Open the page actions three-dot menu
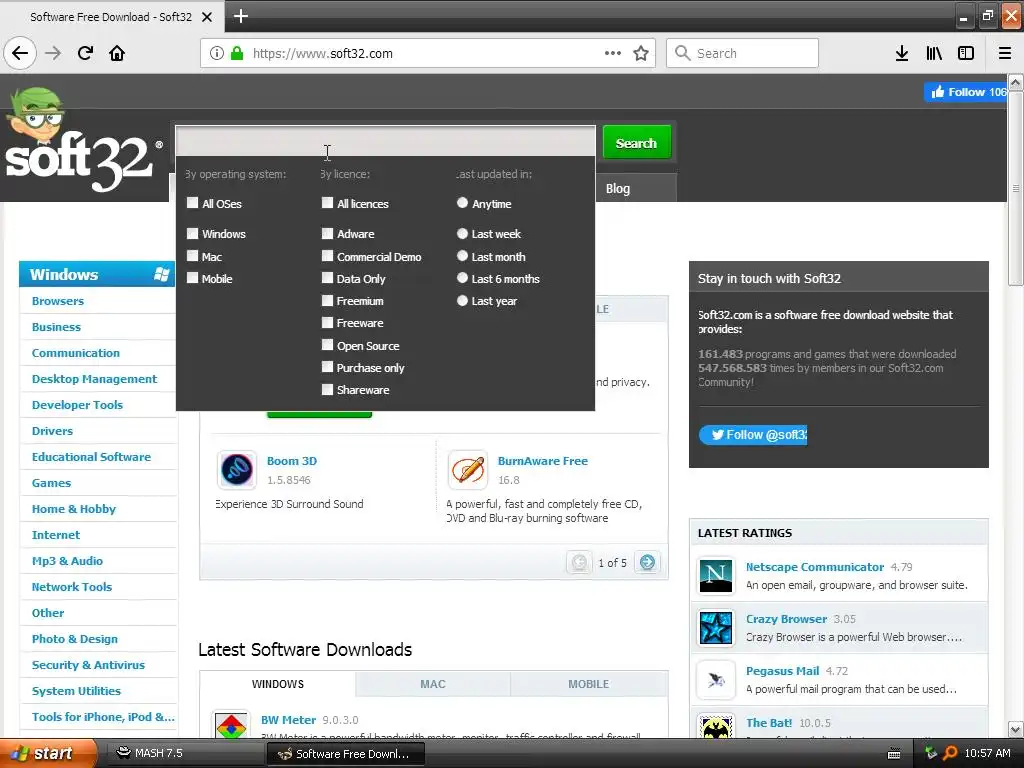Image resolution: width=1024 pixels, height=768 pixels. (x=613, y=53)
